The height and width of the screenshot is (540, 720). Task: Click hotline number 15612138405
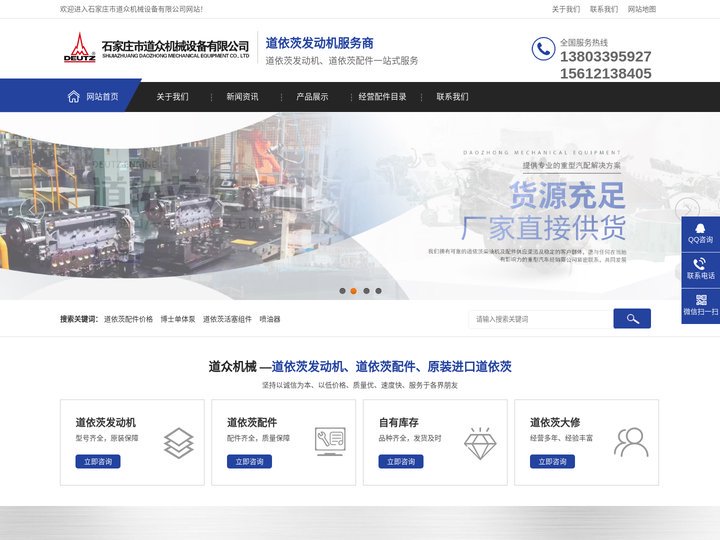606,73
